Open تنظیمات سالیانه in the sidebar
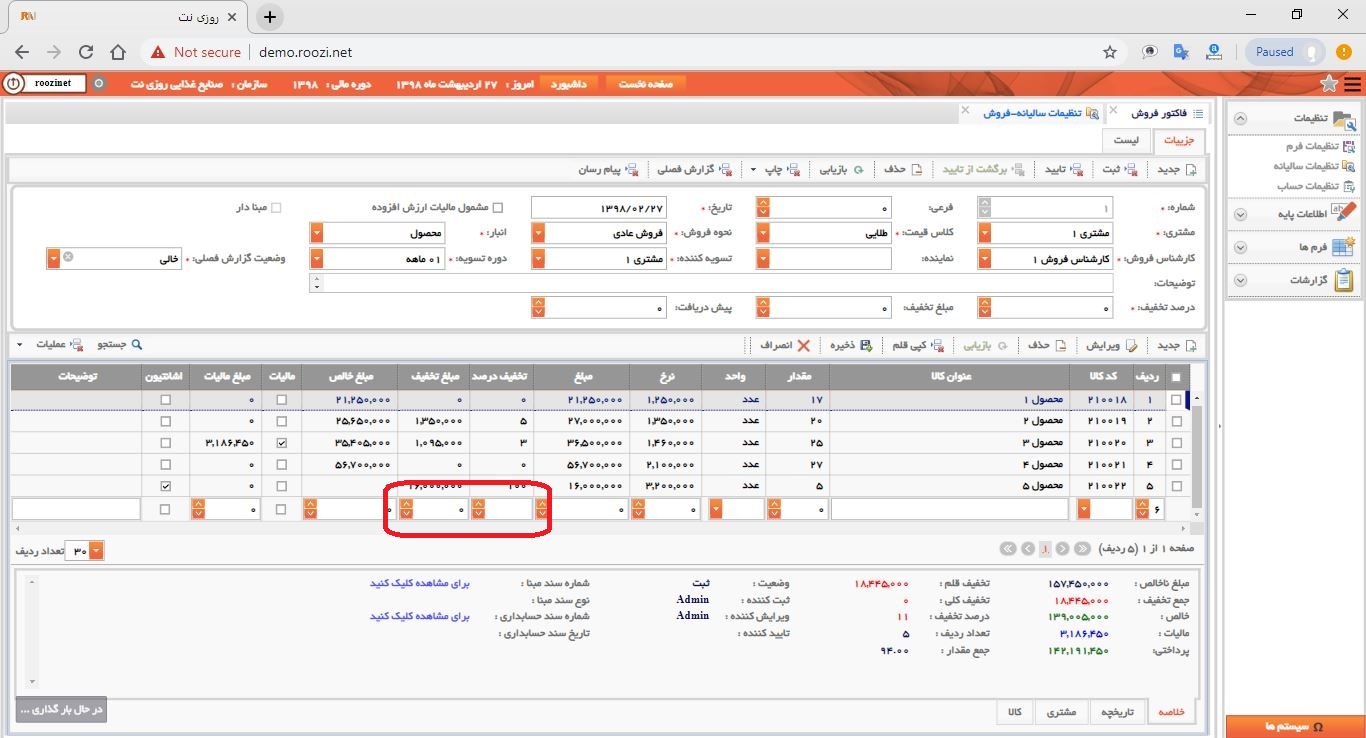Screen dimensions: 1366x738 (1314, 166)
